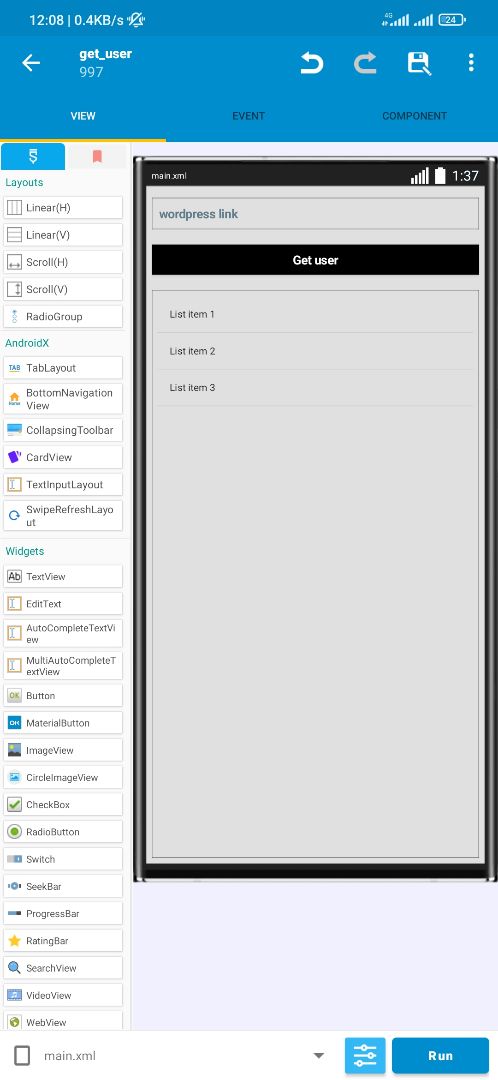
Task: Click the black Get user button
Action: pyautogui.click(x=315, y=260)
